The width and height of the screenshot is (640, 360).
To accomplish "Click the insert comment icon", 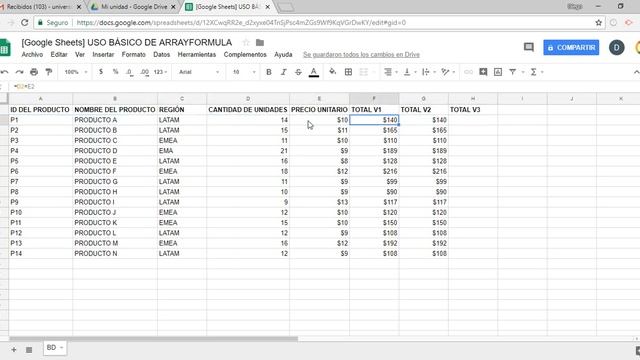I will point(483,72).
